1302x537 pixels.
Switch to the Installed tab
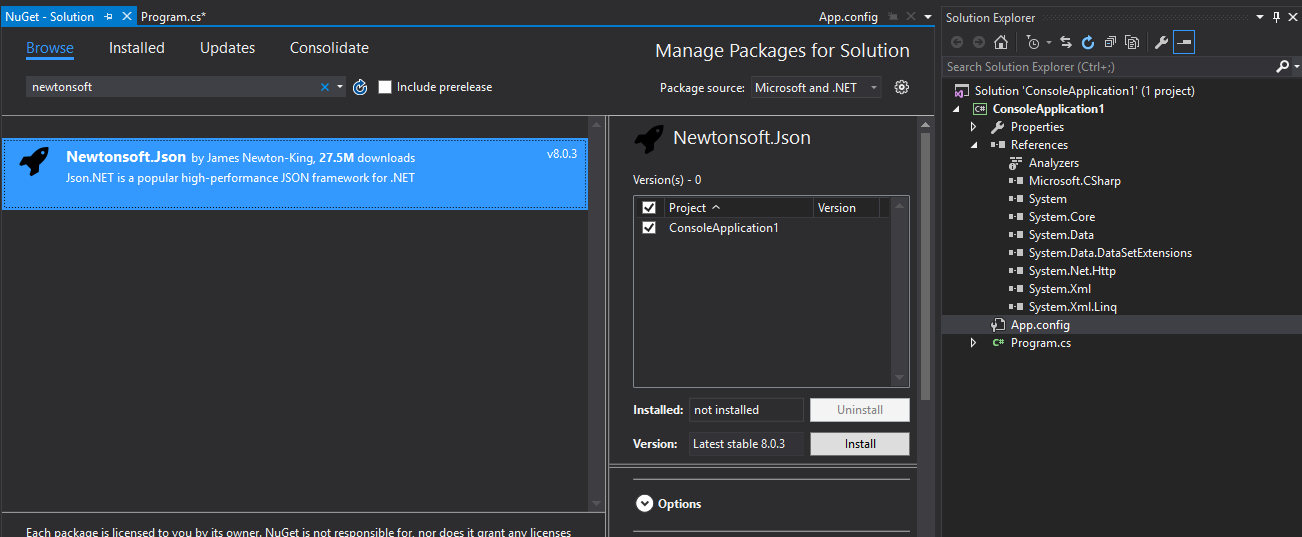click(x=137, y=48)
